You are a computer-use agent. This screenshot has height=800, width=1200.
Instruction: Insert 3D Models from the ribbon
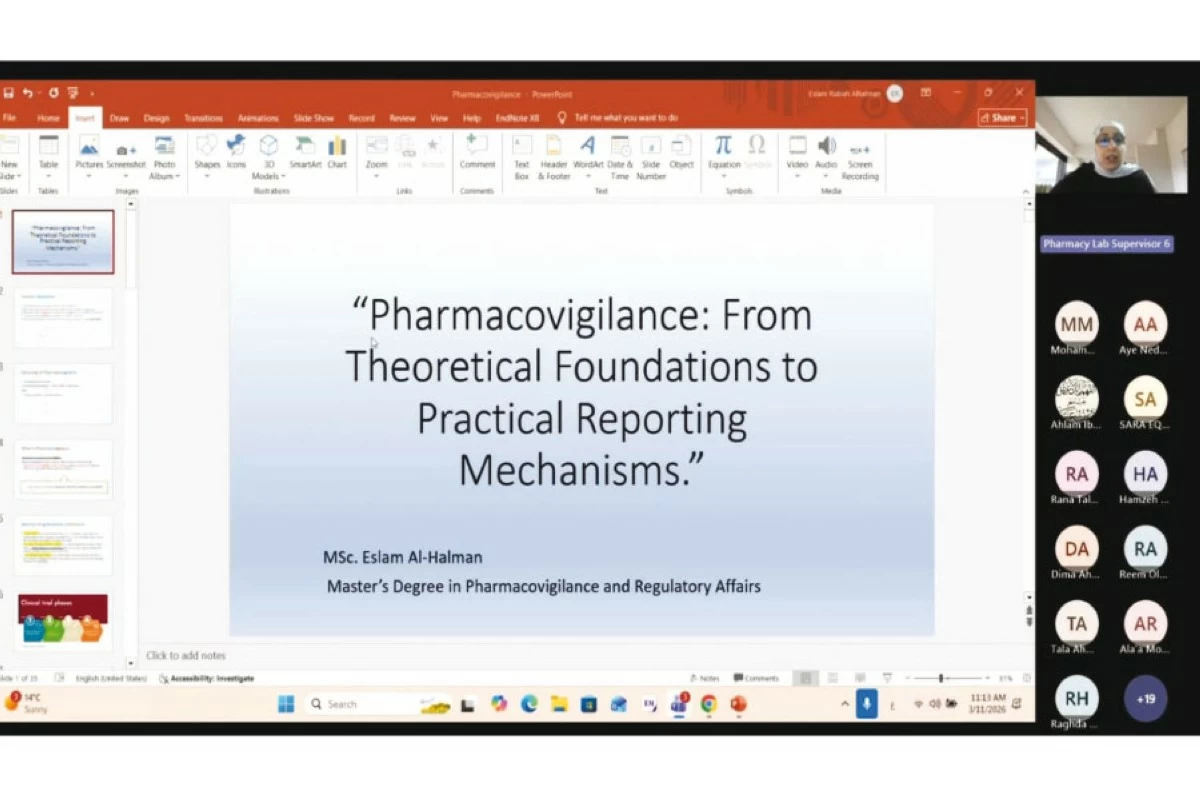267,158
